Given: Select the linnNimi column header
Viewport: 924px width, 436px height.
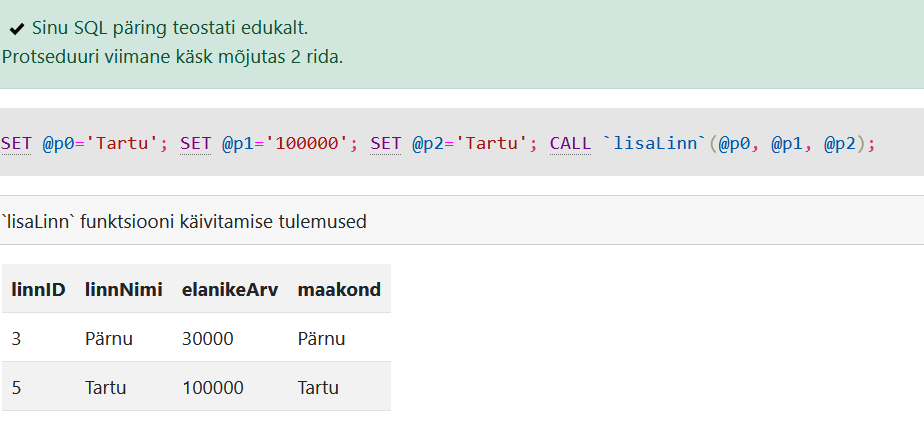Looking at the screenshot, I should click(x=123, y=289).
